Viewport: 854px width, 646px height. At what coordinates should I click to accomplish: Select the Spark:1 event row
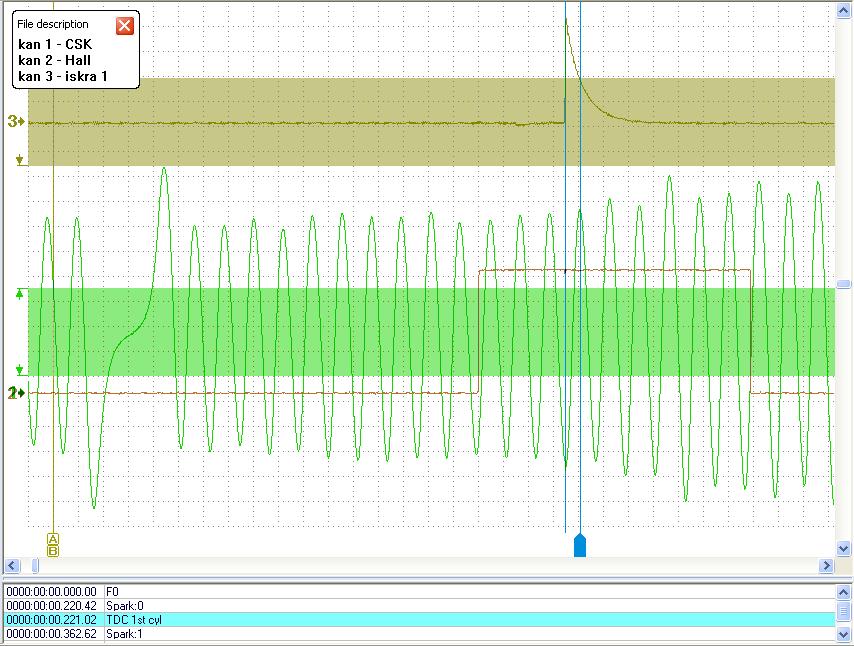[420, 633]
